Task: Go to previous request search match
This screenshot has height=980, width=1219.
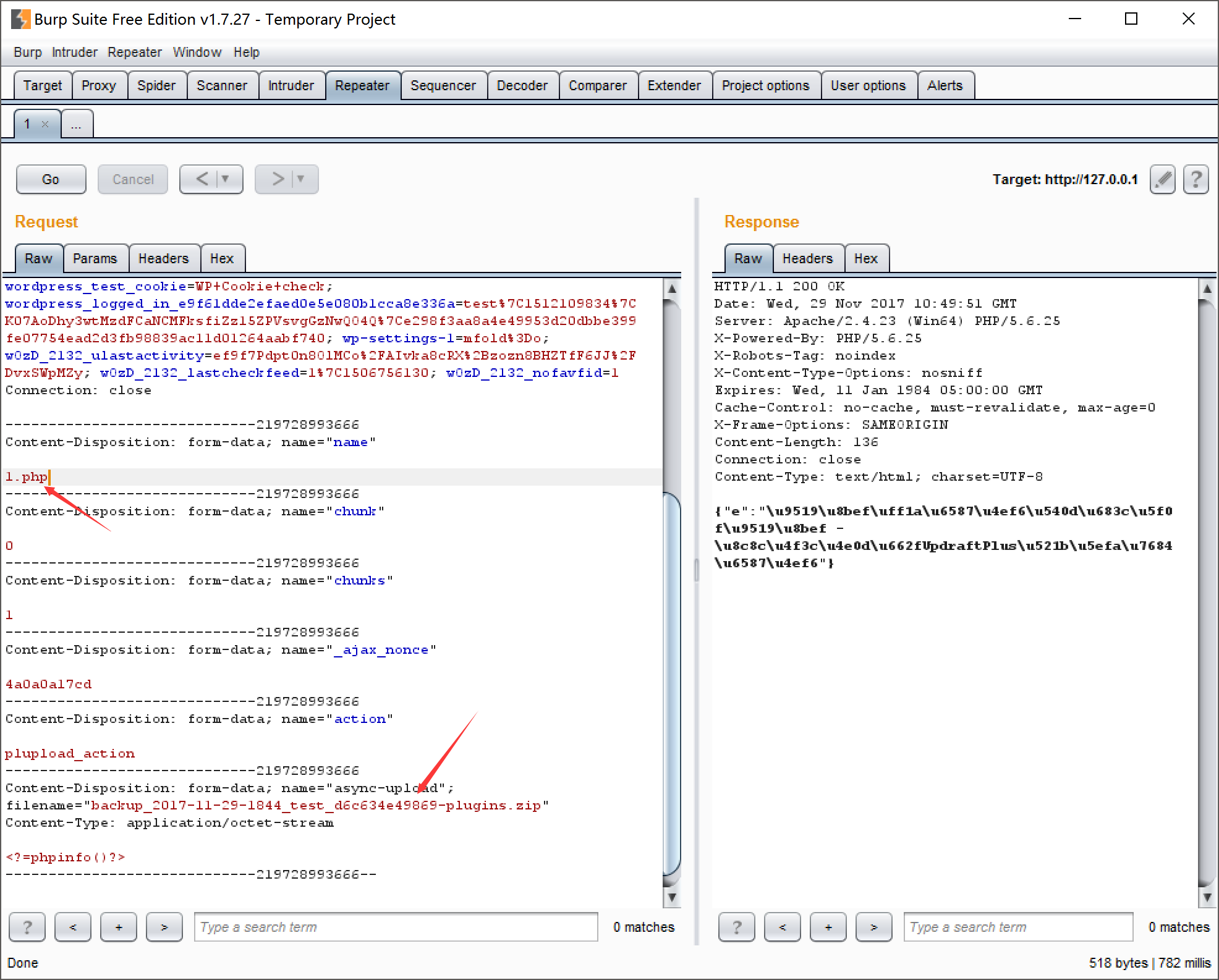Action: pos(73,927)
